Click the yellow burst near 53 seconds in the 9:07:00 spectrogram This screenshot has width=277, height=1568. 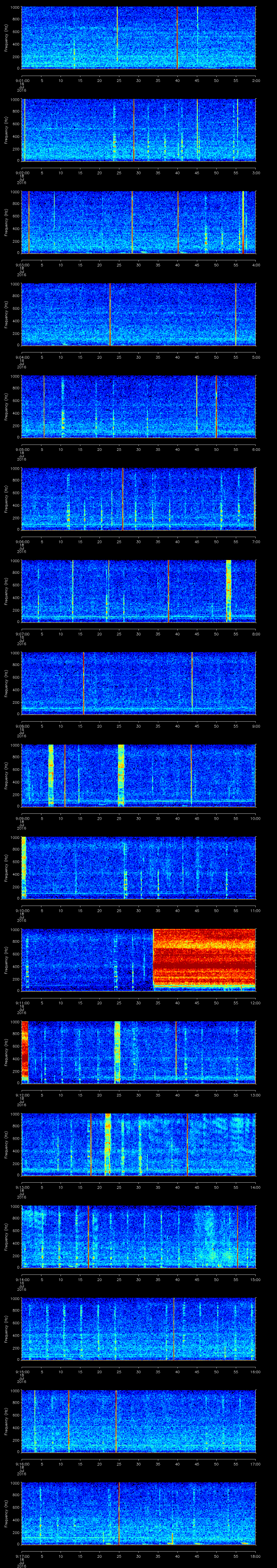[229, 590]
